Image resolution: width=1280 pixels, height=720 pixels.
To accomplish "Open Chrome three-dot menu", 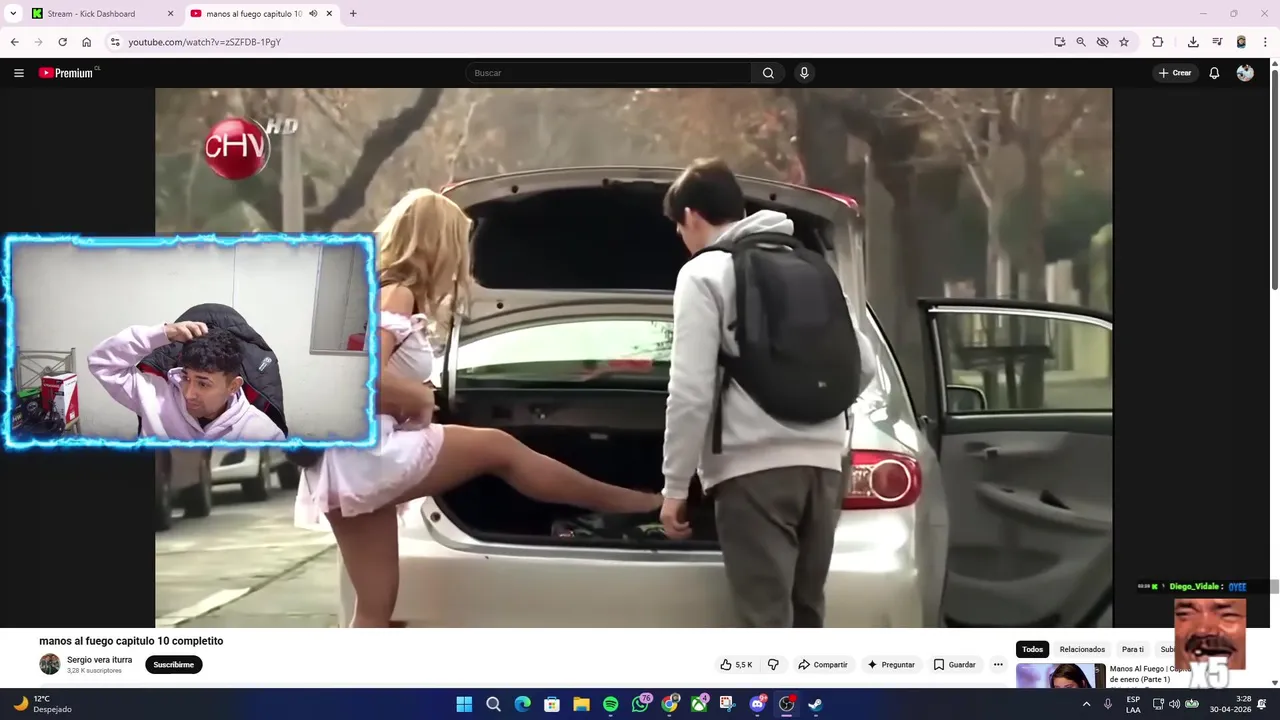I will coord(1265,42).
